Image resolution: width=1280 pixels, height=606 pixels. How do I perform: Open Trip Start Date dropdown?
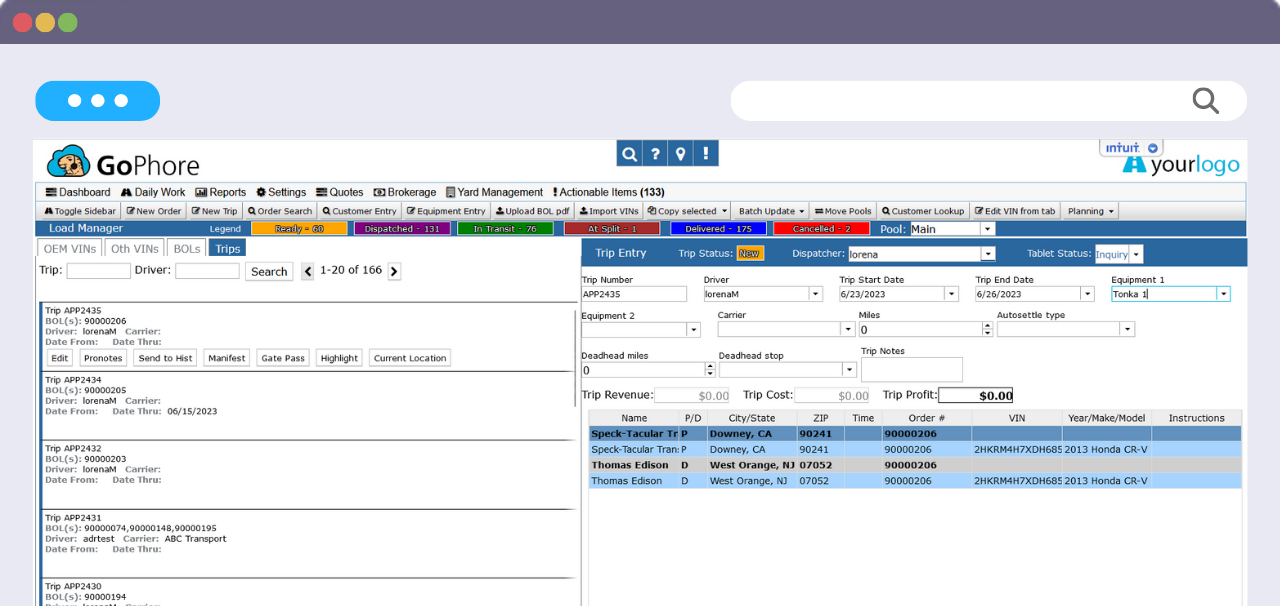point(951,294)
